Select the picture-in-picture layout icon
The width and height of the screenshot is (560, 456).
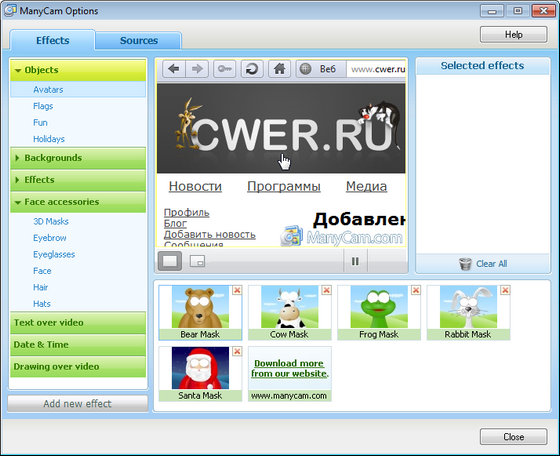click(197, 261)
